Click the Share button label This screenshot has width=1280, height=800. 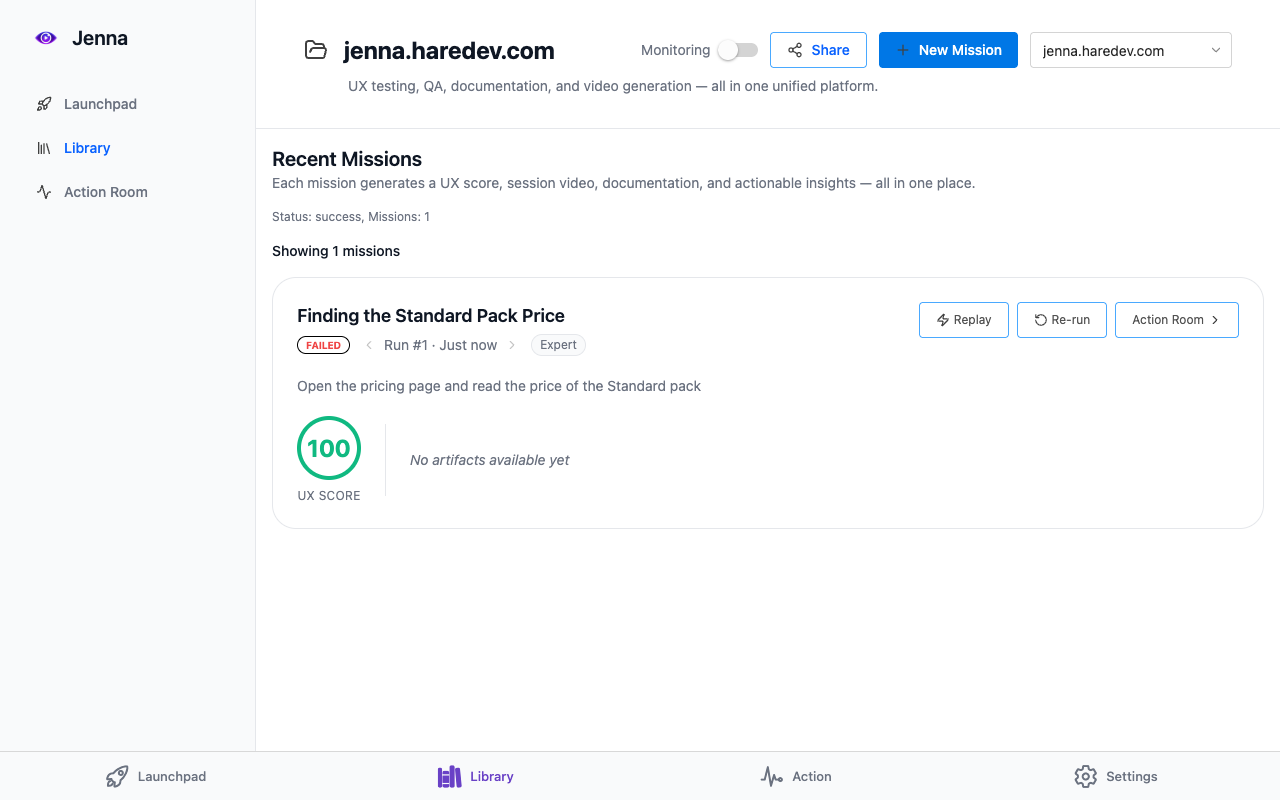point(831,50)
